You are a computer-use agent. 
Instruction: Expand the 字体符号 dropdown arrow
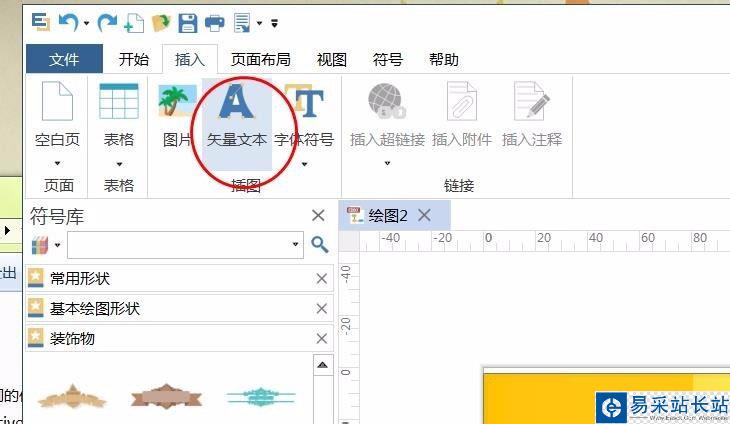[x=304, y=164]
